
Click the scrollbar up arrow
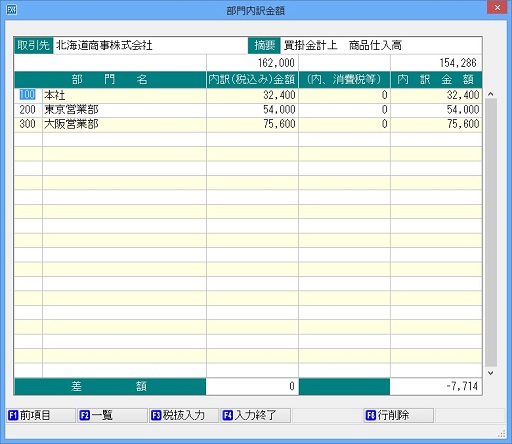(x=490, y=94)
